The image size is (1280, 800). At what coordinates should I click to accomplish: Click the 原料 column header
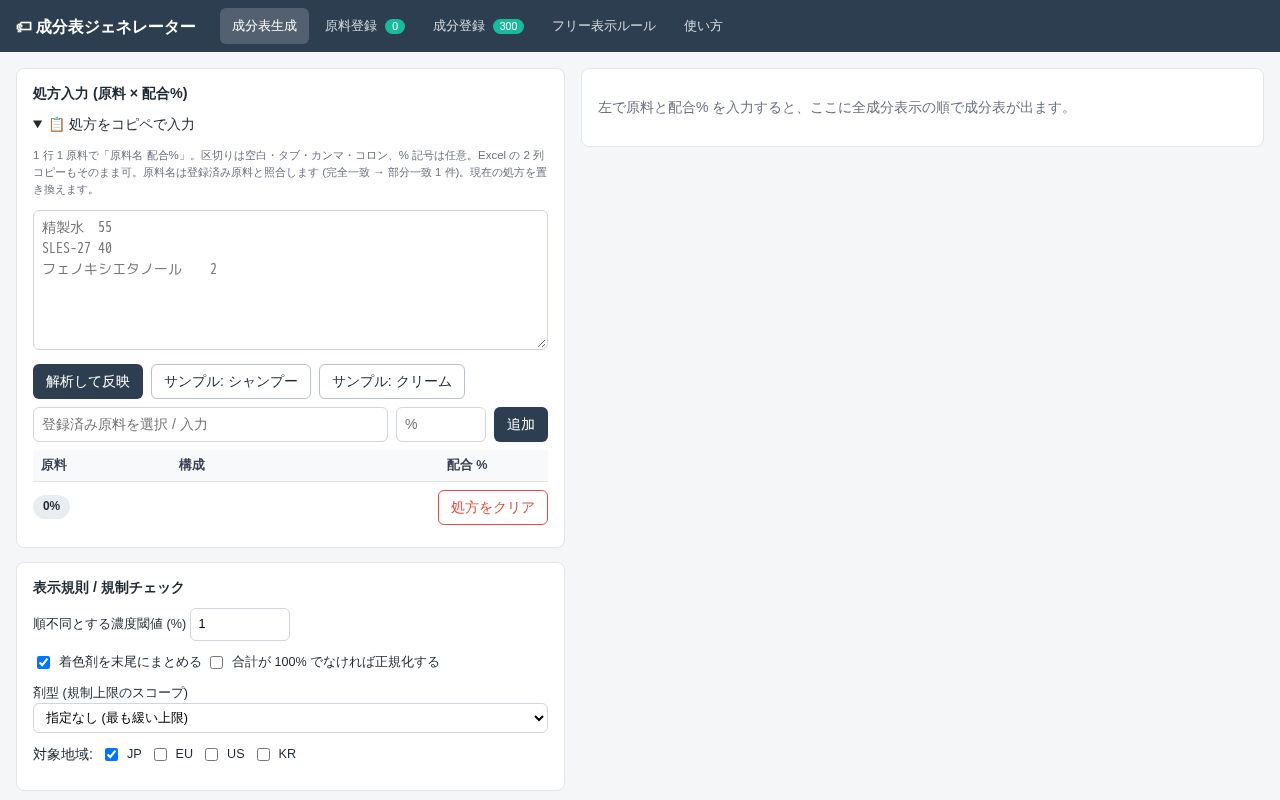pyautogui.click(x=54, y=465)
